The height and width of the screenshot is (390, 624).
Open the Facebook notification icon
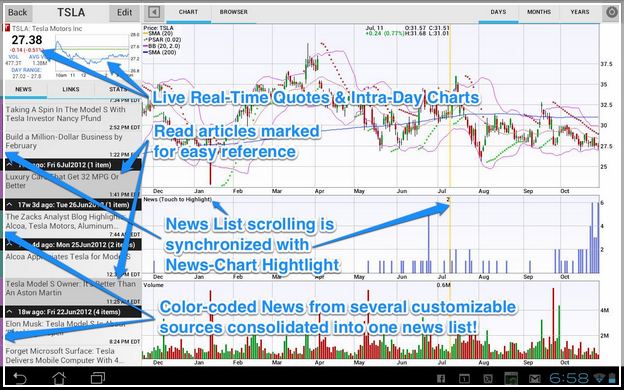click(441, 378)
